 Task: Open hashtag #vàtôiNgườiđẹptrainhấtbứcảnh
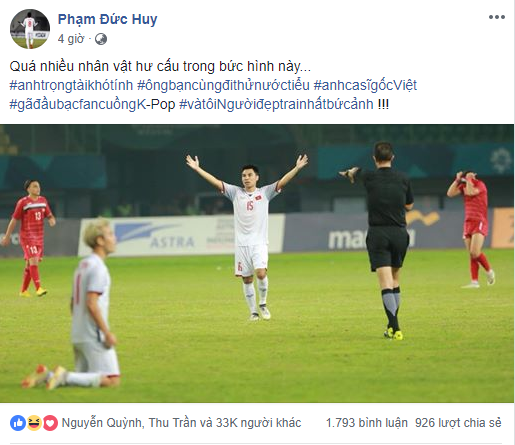pos(276,104)
